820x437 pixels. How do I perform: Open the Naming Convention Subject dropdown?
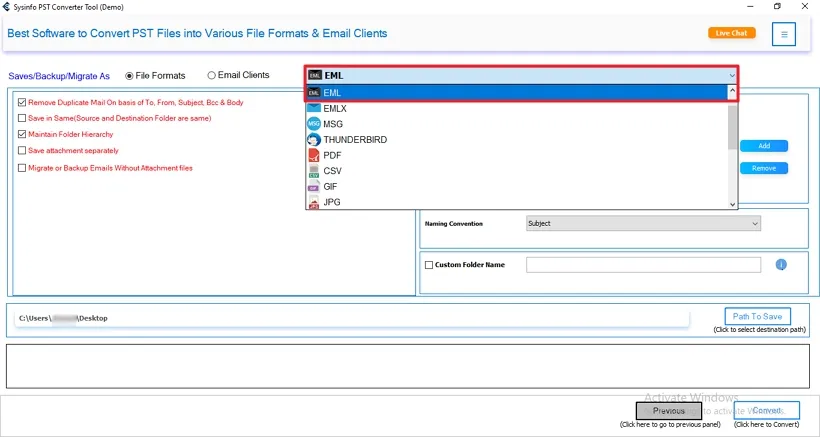643,224
